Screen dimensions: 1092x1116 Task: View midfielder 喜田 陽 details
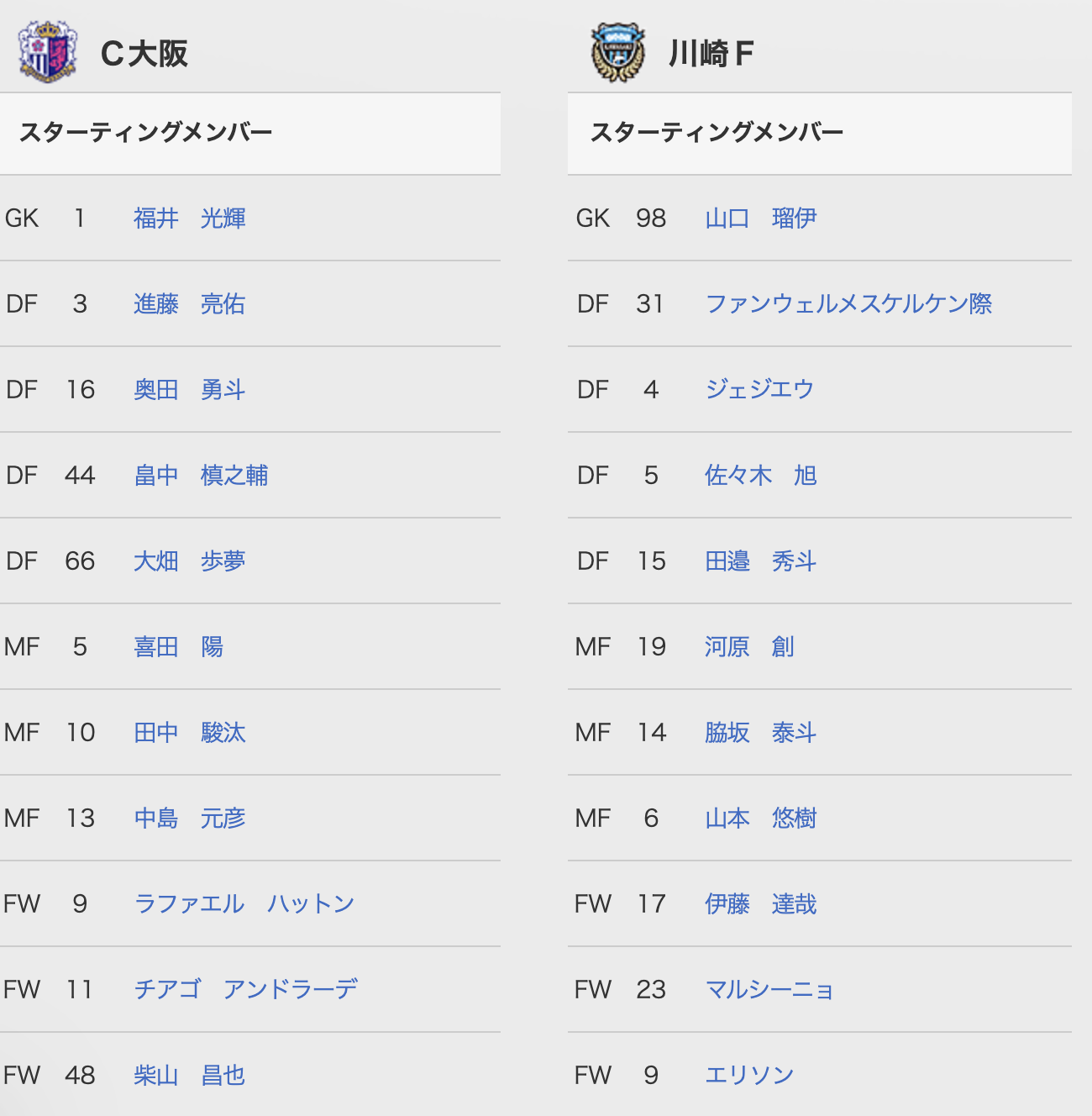(178, 647)
